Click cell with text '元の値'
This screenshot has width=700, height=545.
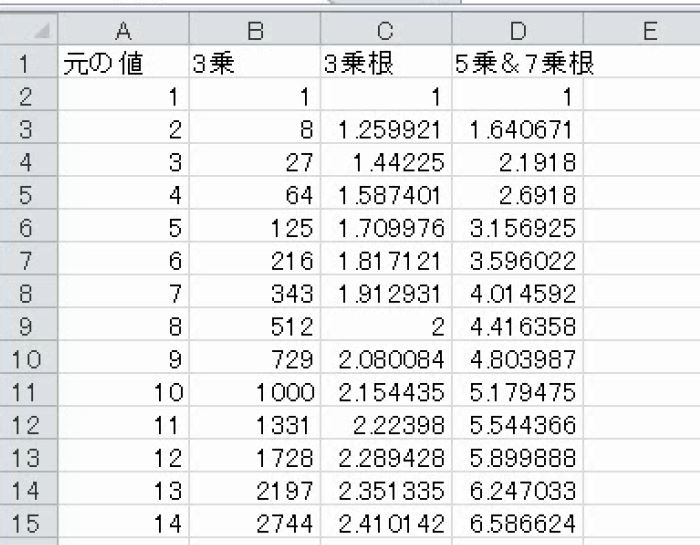click(123, 62)
